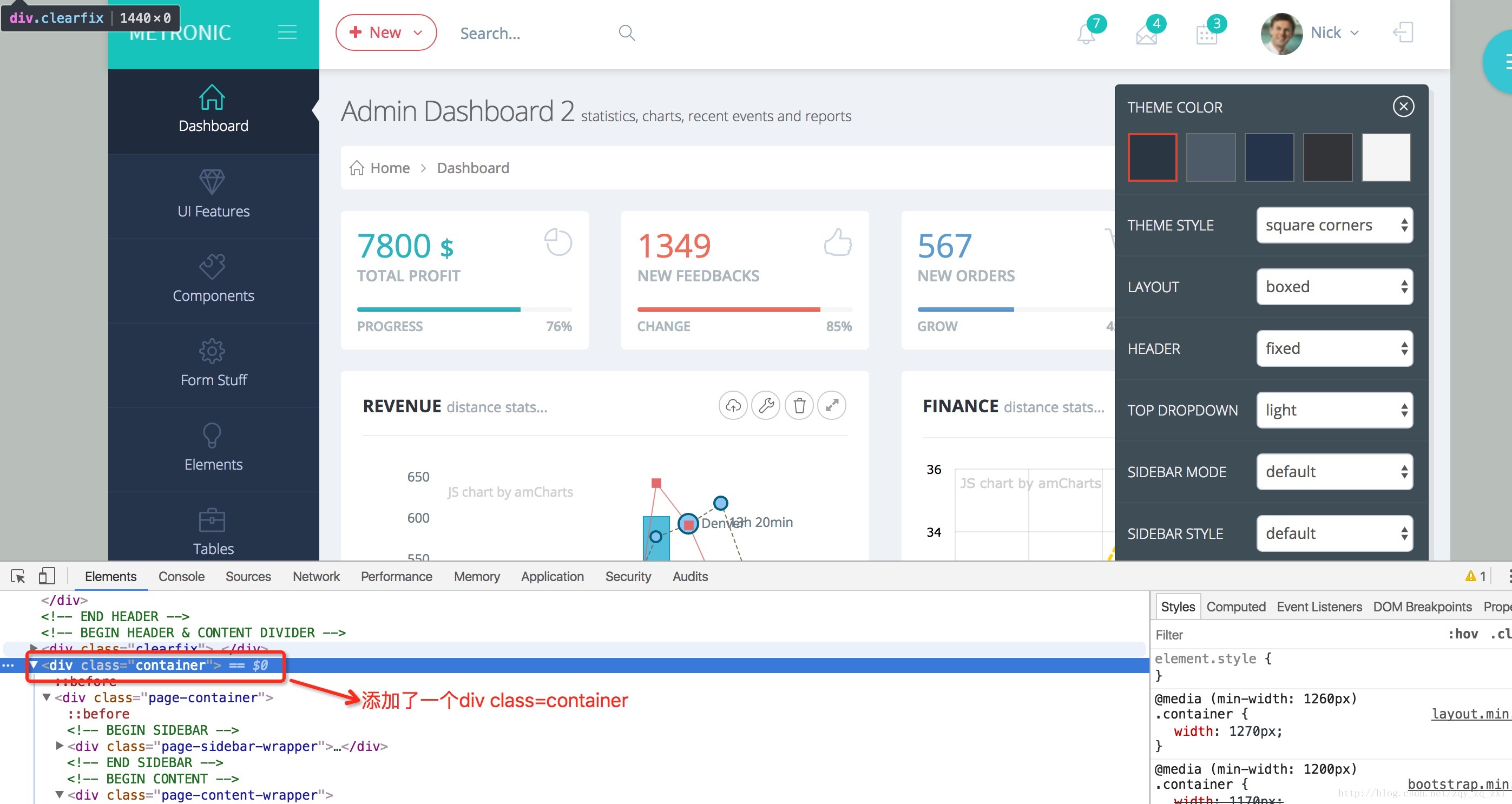This screenshot has width=1512, height=804.
Task: Click the logout icon in header
Action: coord(1403,33)
